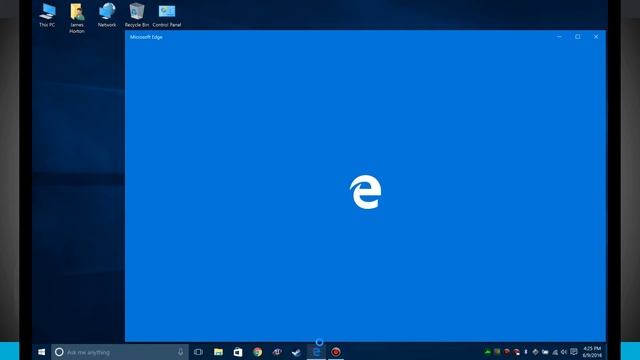Open the taskbar clock showing 4:25 PM

pos(592,352)
